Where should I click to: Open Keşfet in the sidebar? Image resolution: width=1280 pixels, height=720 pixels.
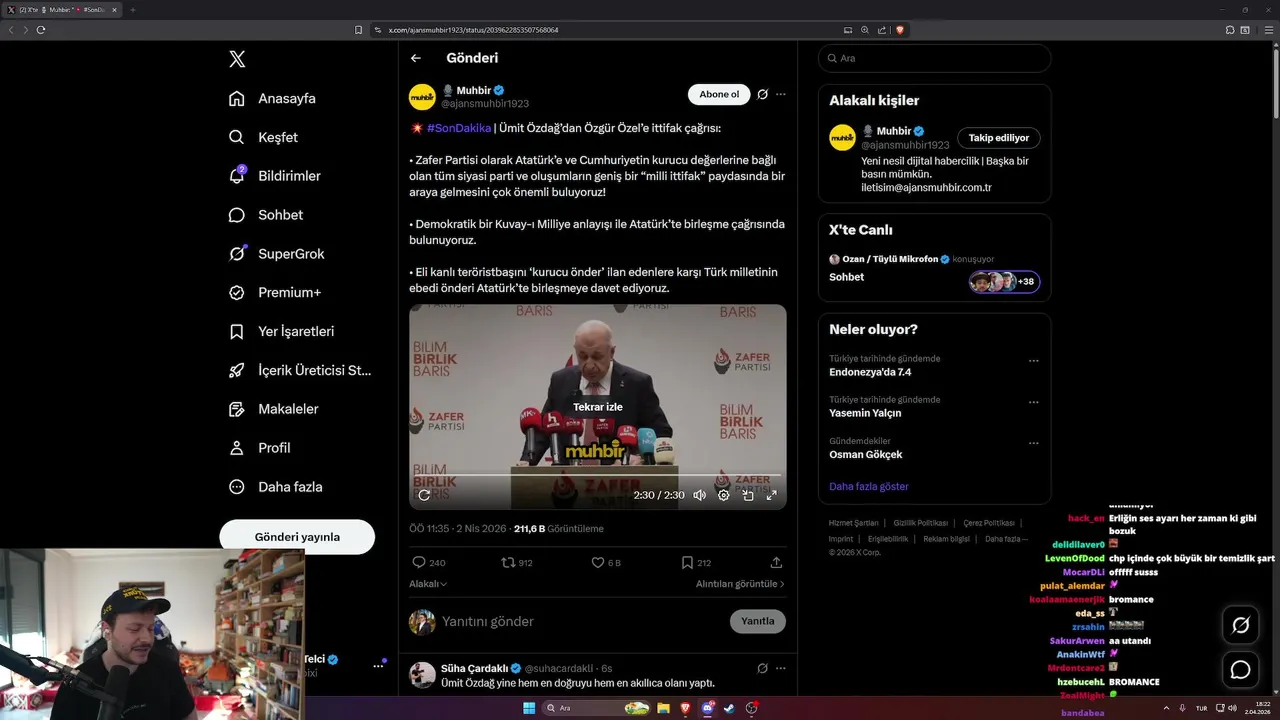[264, 137]
